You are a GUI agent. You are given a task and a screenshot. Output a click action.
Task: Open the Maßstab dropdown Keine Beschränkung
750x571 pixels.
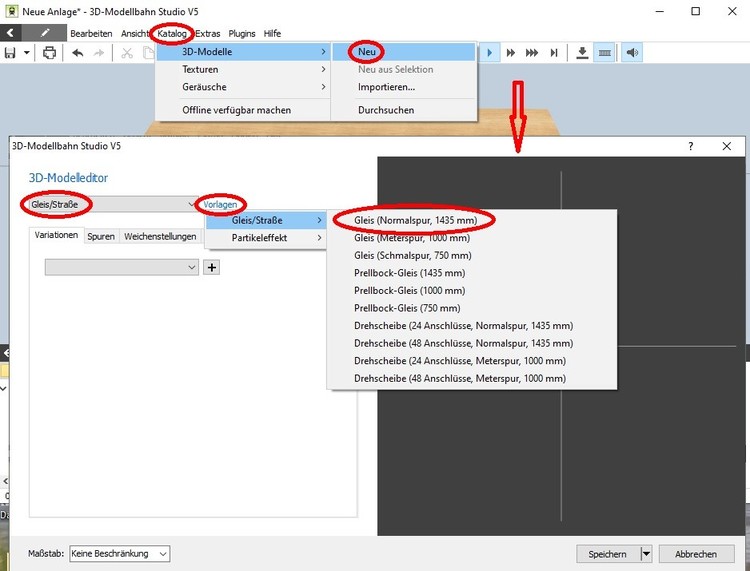click(x=119, y=554)
